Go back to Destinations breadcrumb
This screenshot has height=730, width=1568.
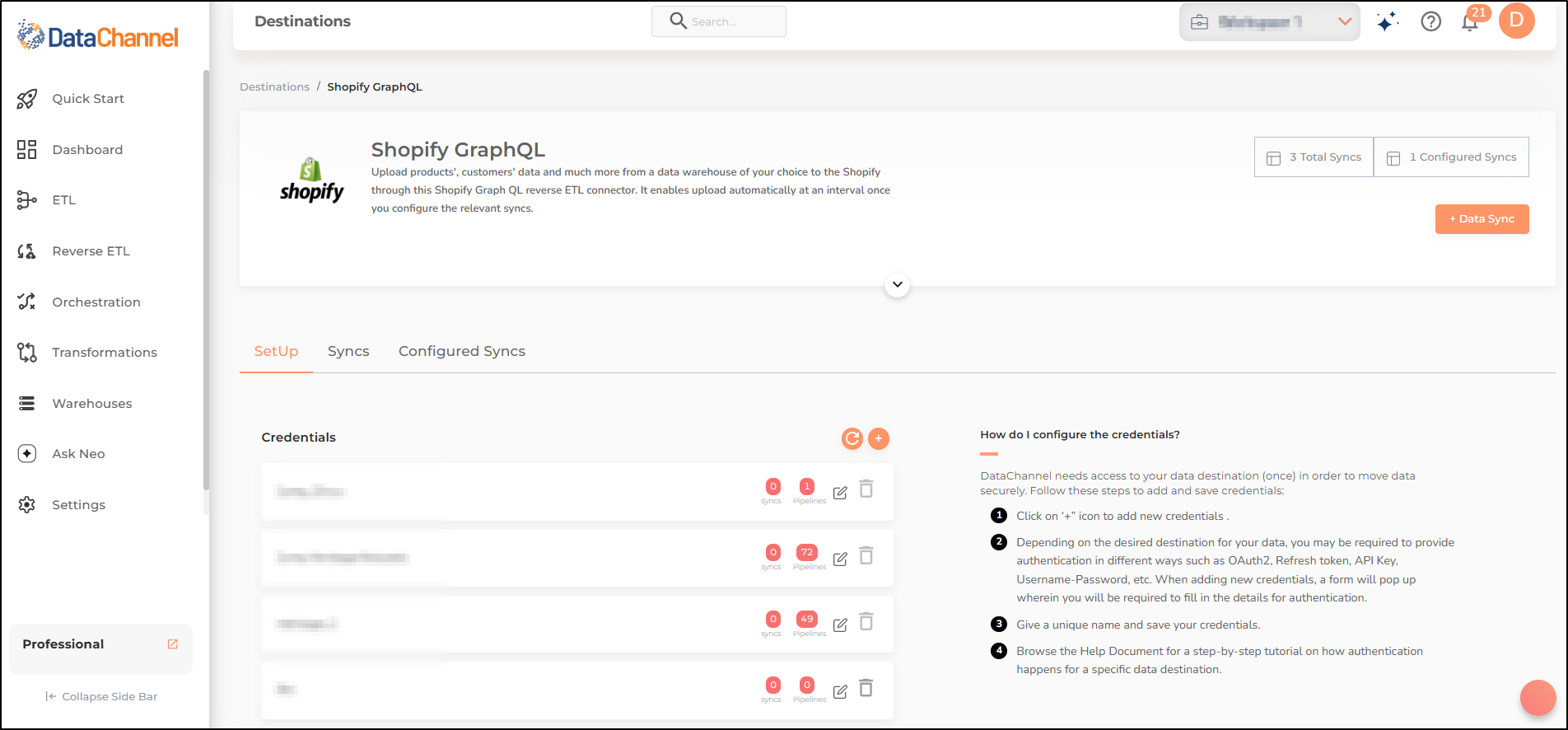tap(274, 87)
